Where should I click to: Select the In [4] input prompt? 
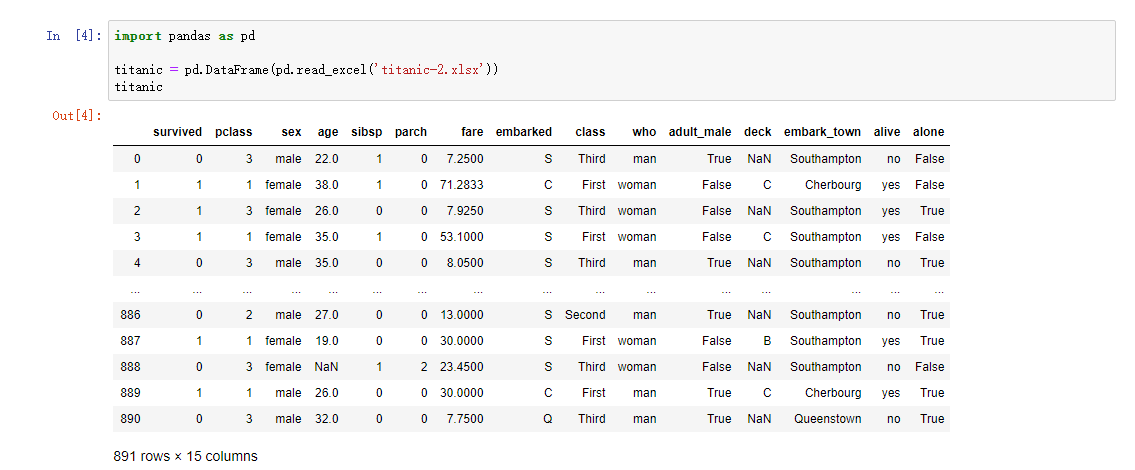pyautogui.click(x=74, y=36)
